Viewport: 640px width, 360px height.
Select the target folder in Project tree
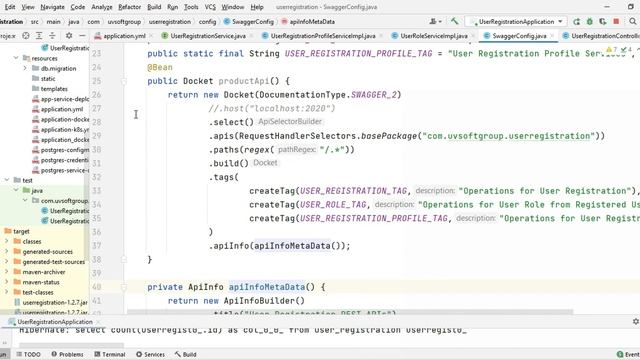[x=21, y=231]
